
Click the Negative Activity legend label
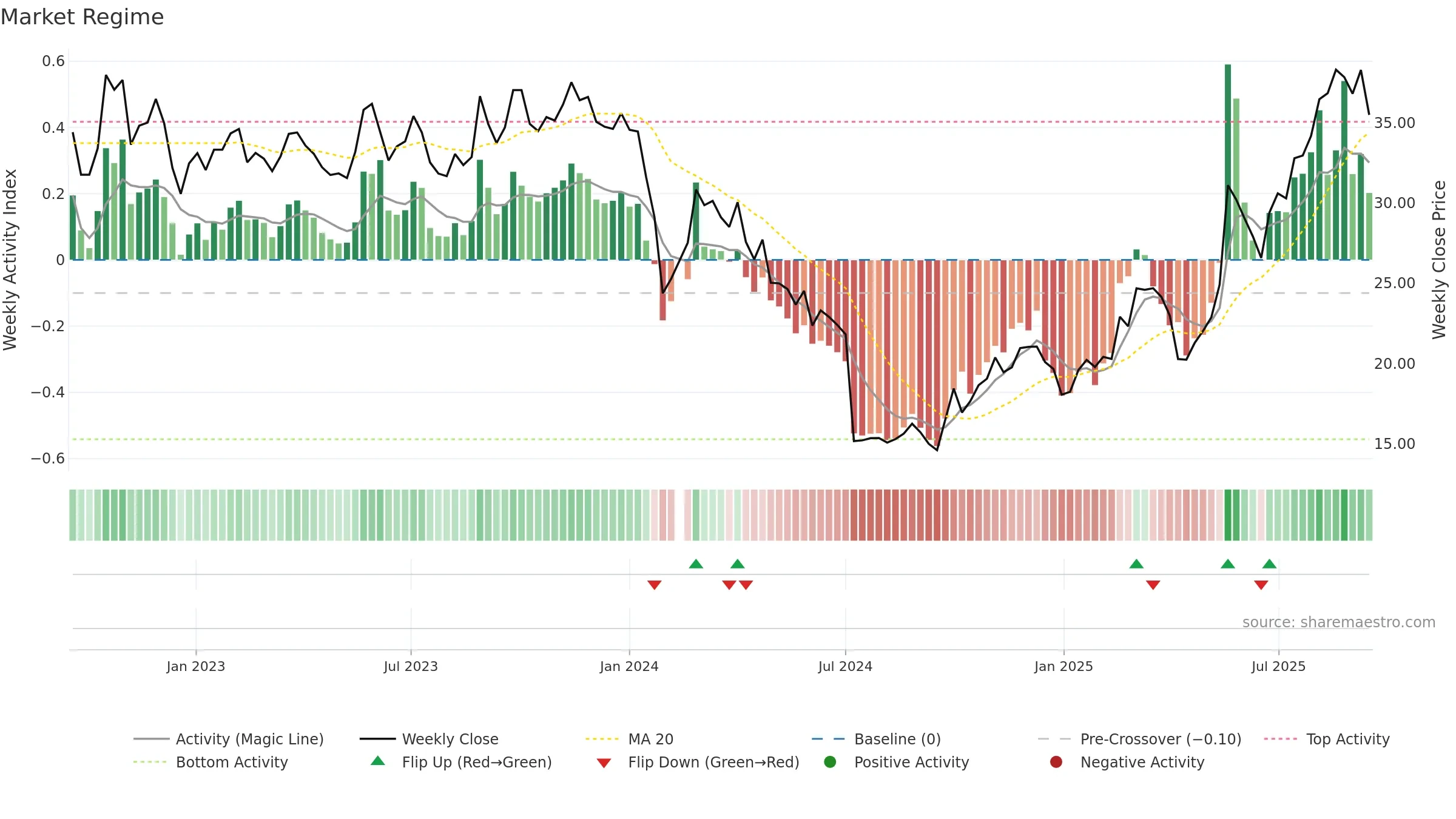pyautogui.click(x=1142, y=762)
